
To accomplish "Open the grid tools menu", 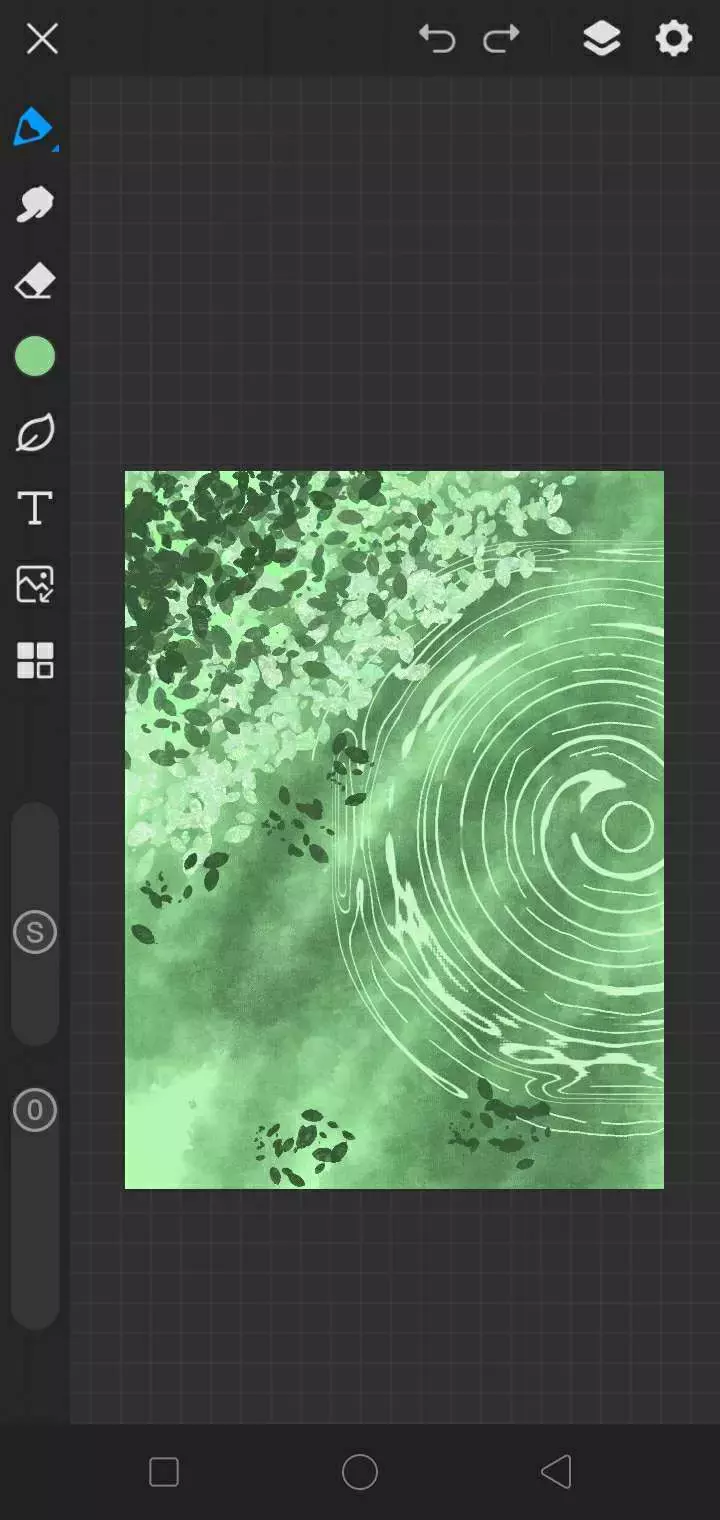I will point(35,660).
